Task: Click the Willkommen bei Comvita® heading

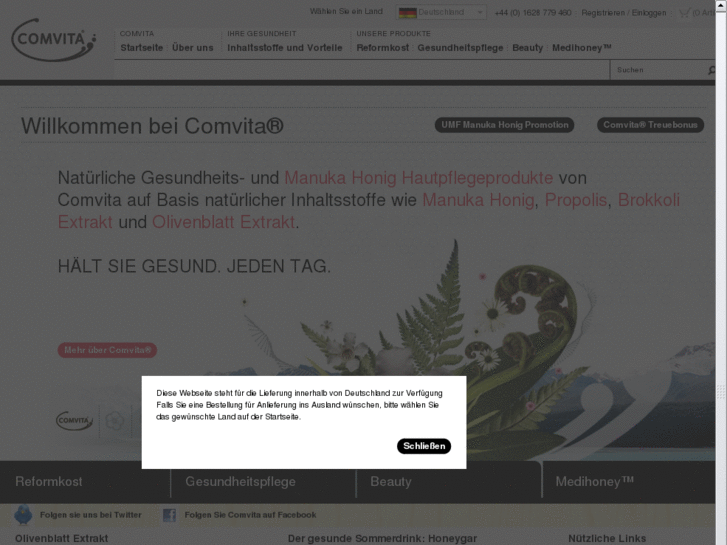Action: (x=152, y=126)
